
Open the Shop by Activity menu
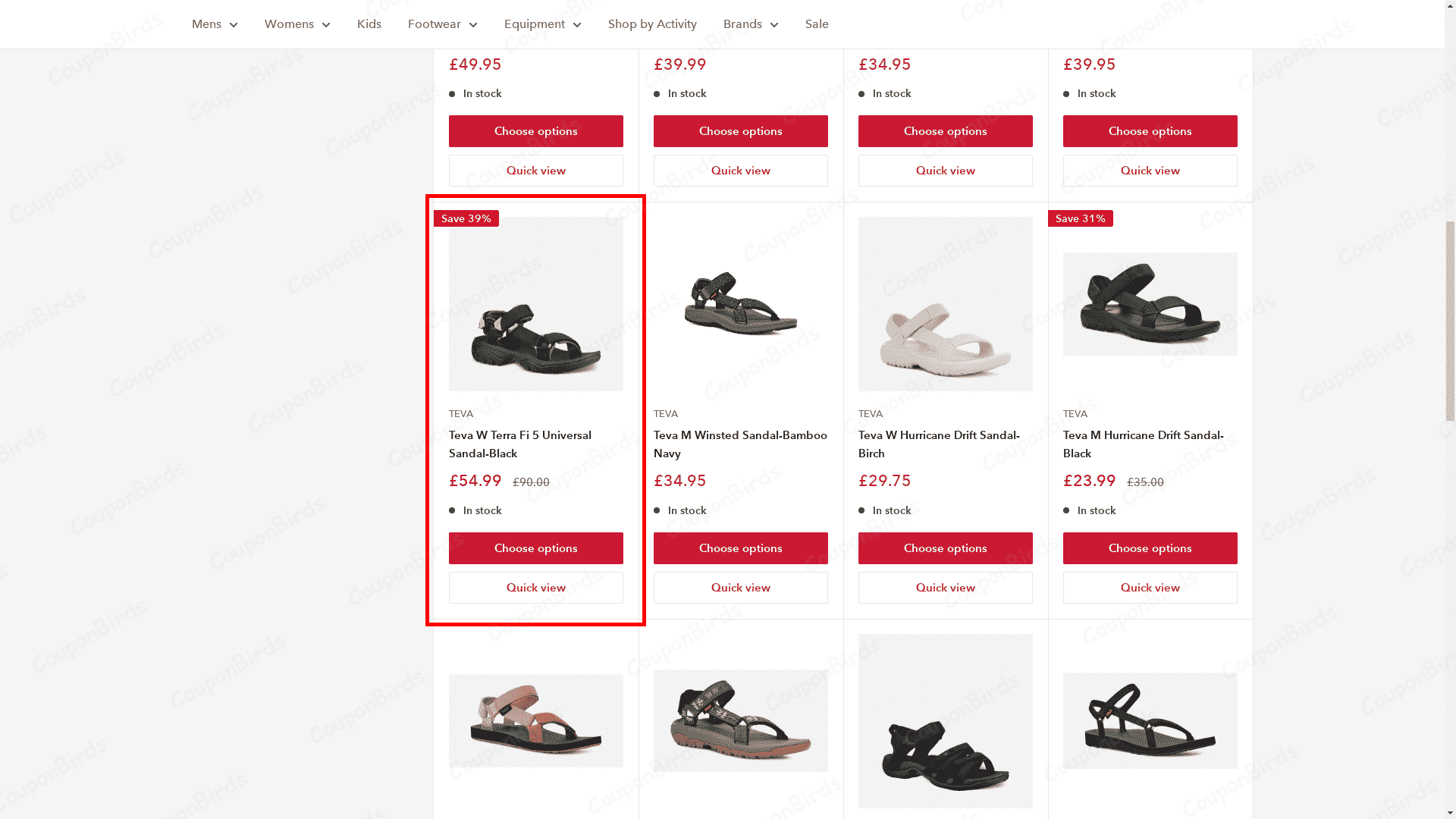(652, 24)
